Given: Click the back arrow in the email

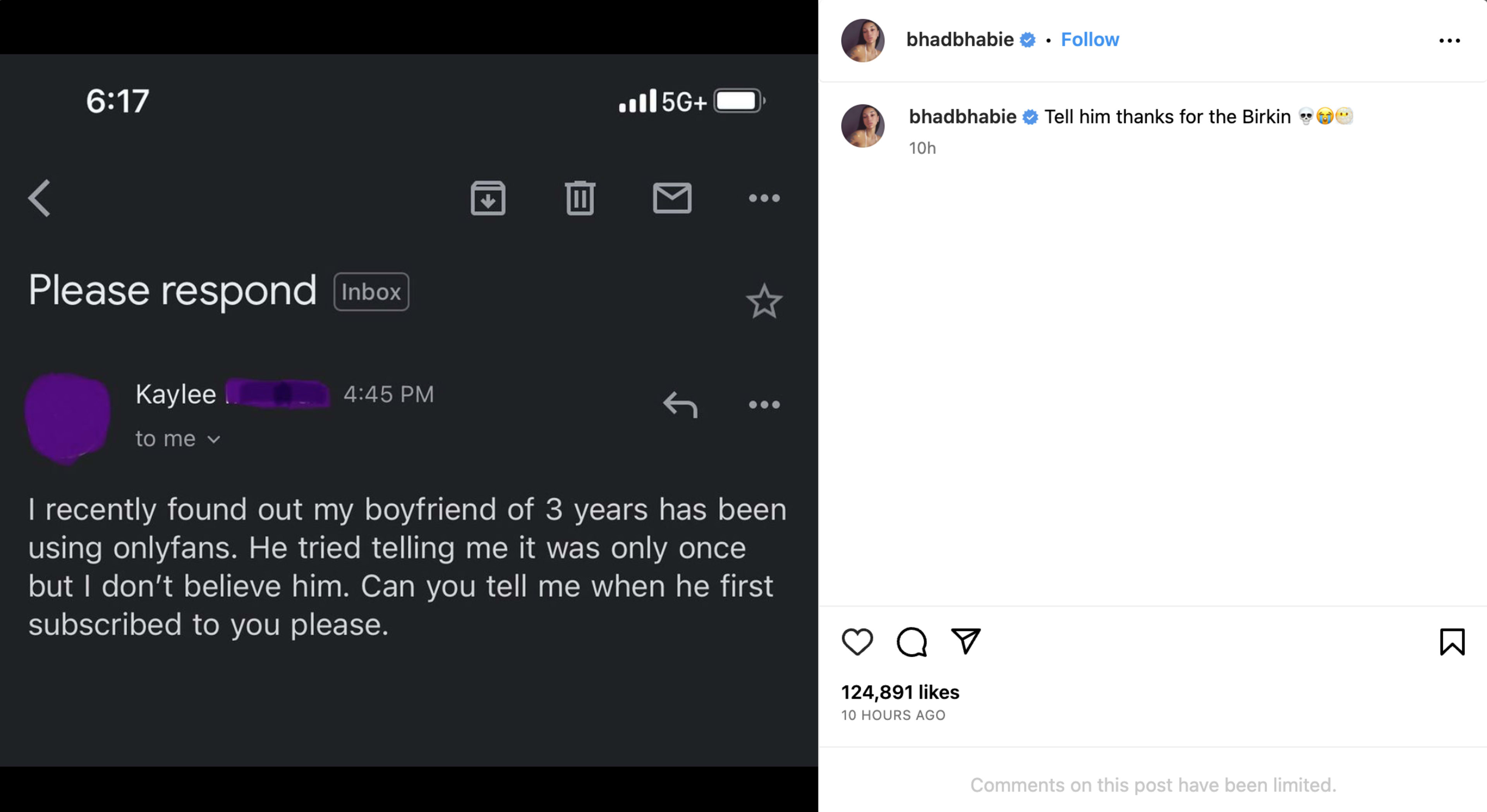Looking at the screenshot, I should point(40,198).
